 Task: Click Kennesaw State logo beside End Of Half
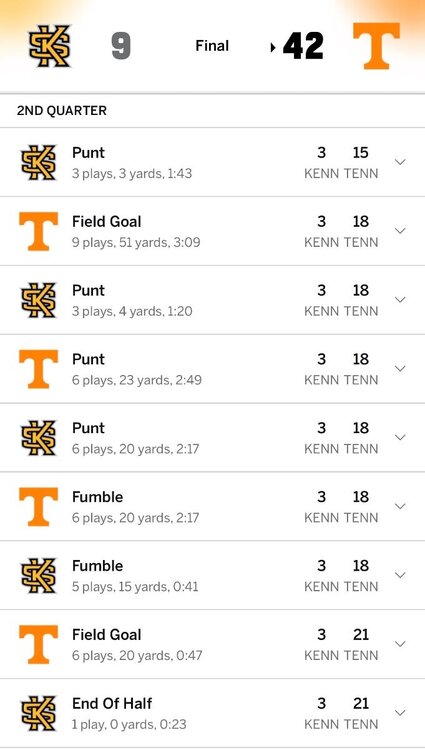coord(39,714)
